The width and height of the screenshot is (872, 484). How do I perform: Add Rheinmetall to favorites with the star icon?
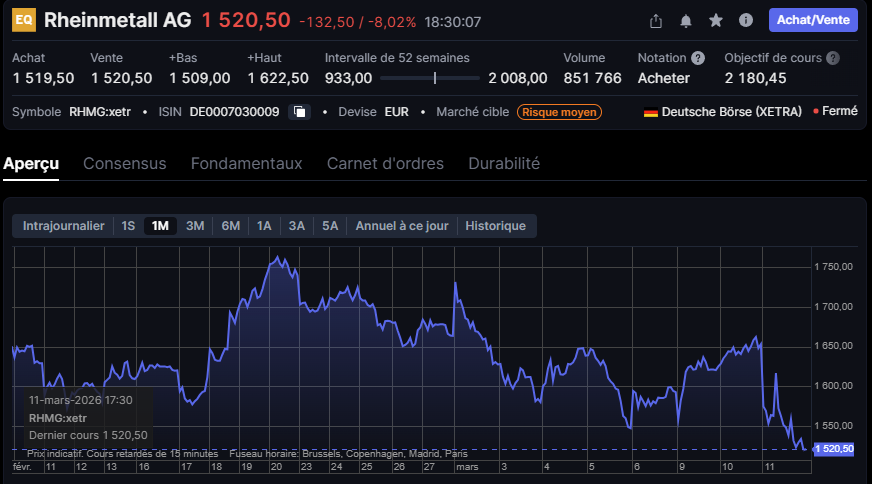pos(716,21)
